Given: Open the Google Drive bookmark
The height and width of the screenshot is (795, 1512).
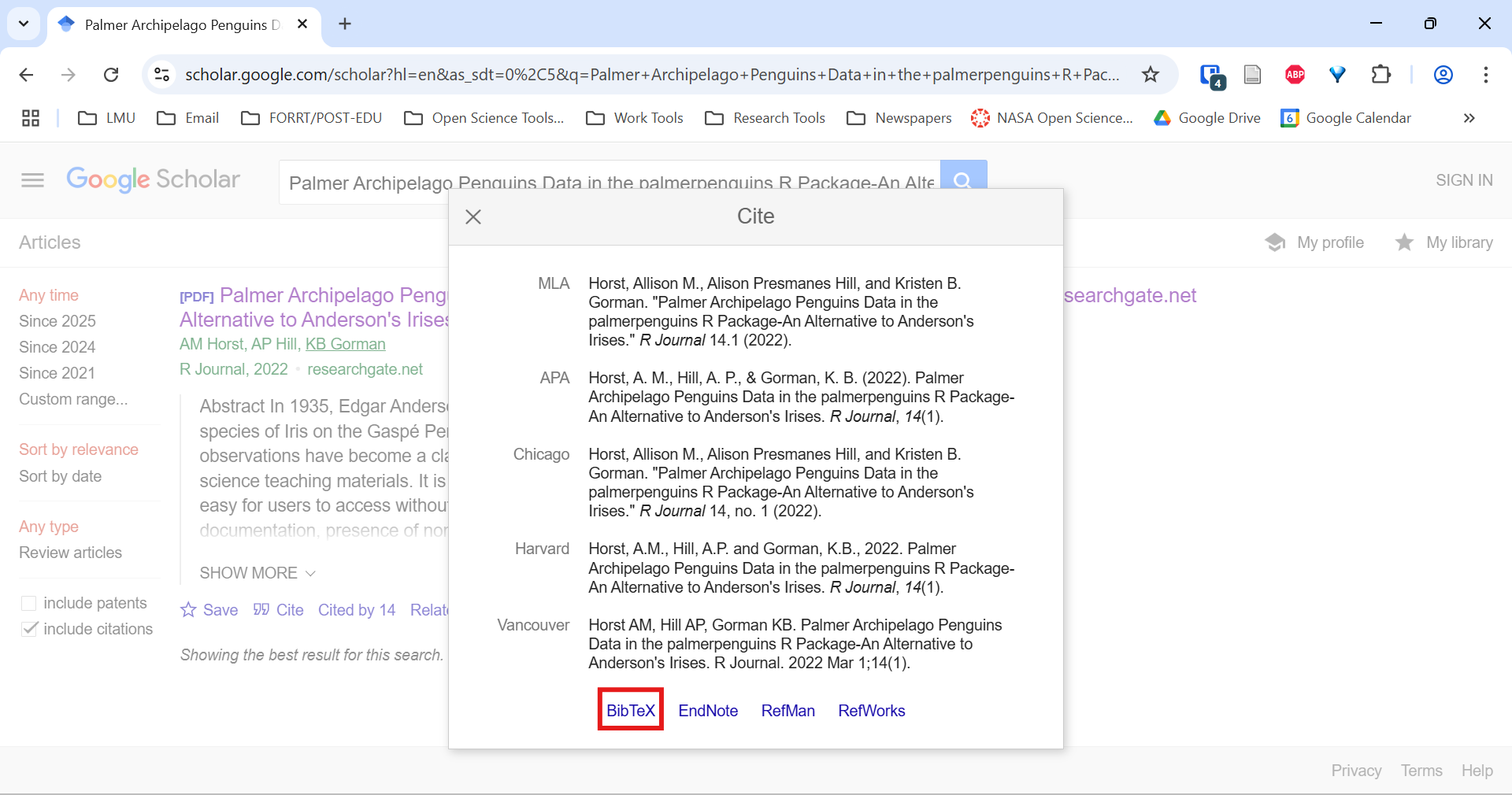Looking at the screenshot, I should (1207, 118).
